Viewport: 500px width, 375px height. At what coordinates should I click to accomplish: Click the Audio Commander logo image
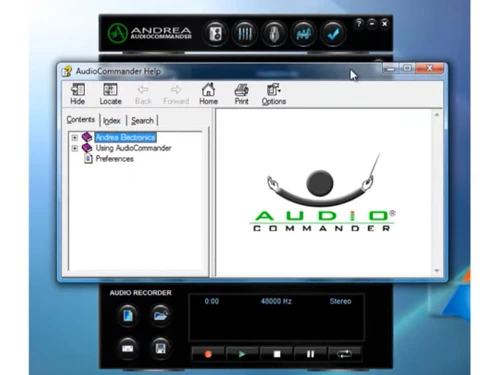(323, 193)
